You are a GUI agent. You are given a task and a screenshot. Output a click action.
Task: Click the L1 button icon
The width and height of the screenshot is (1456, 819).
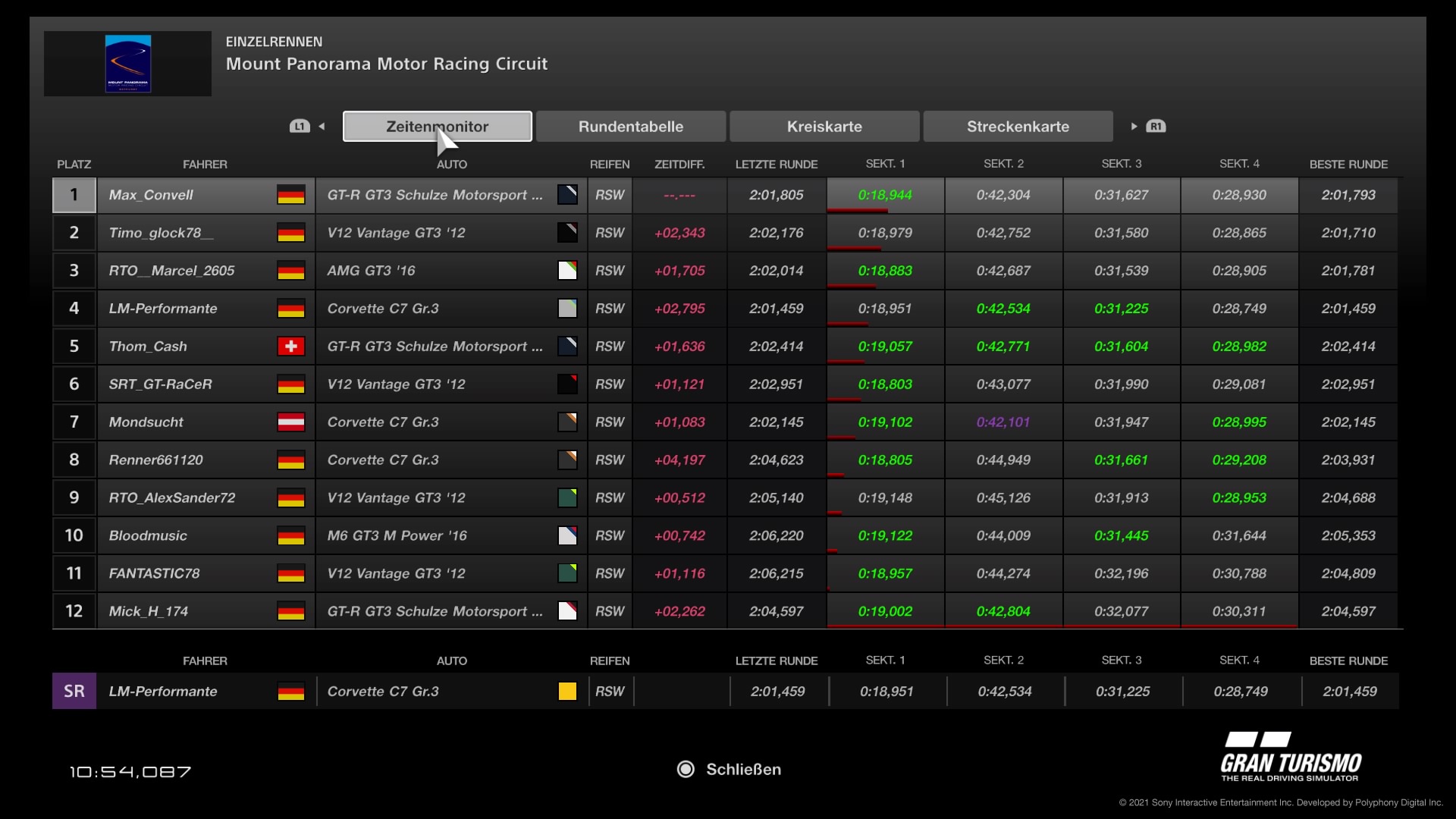(x=300, y=127)
